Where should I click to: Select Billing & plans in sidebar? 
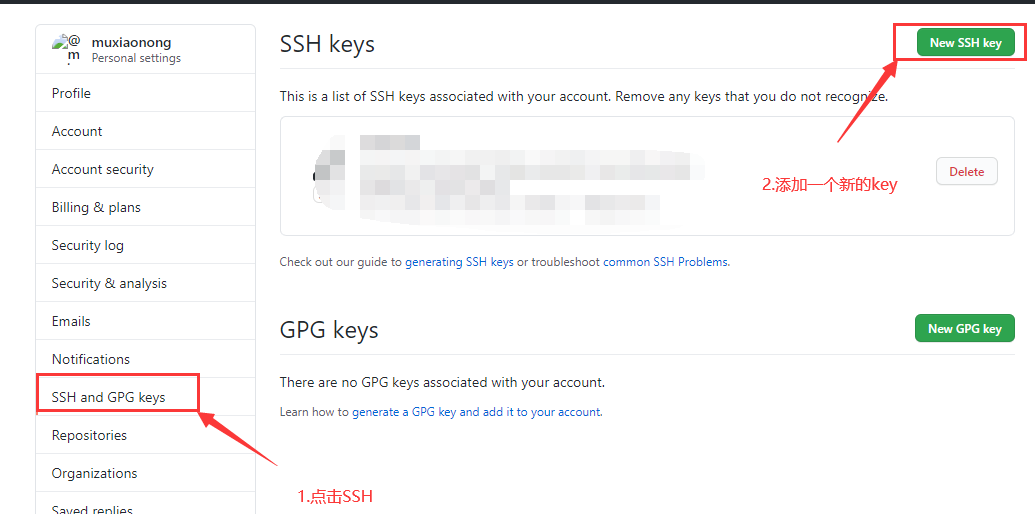pos(145,207)
